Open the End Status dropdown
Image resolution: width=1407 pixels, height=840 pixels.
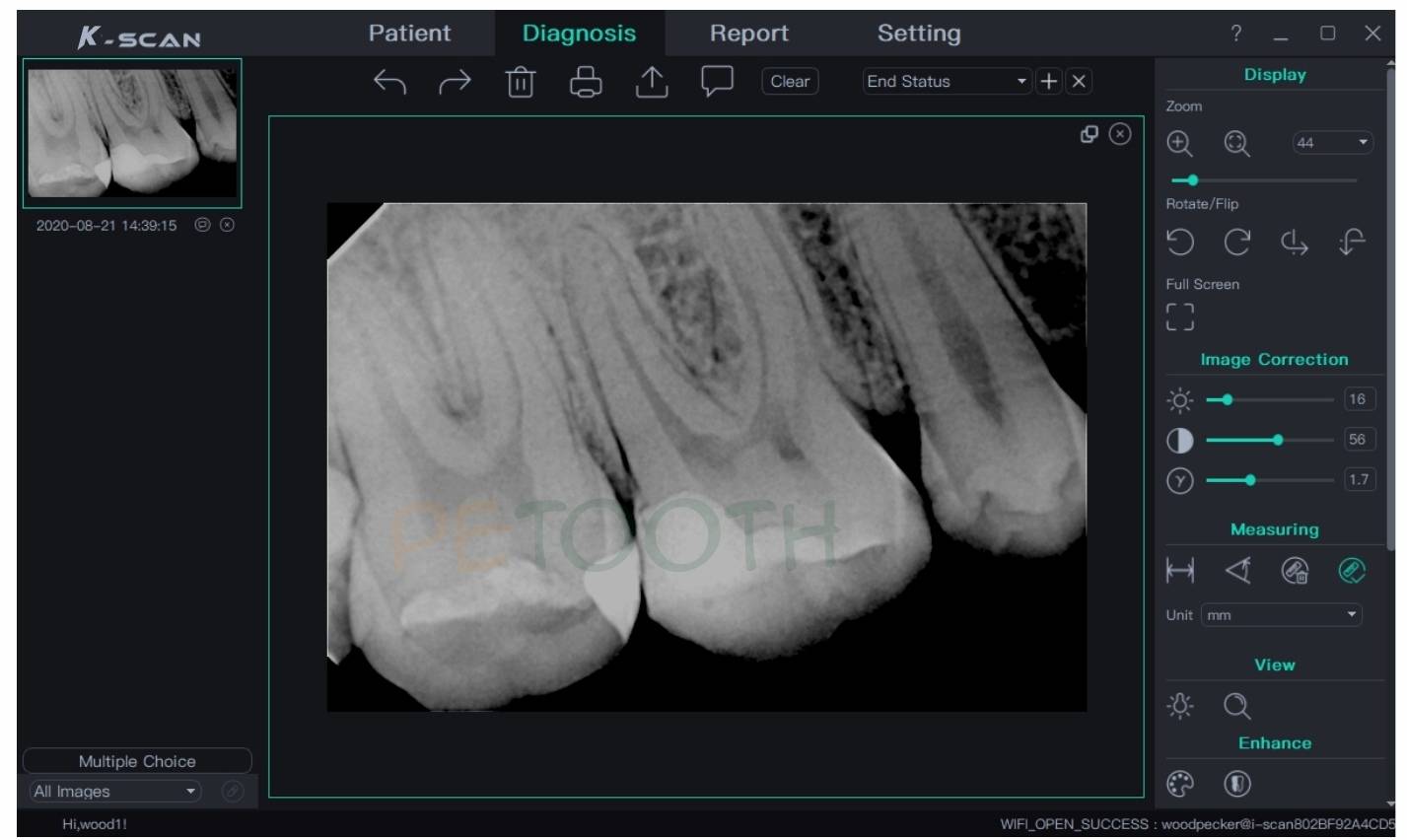[x=947, y=82]
